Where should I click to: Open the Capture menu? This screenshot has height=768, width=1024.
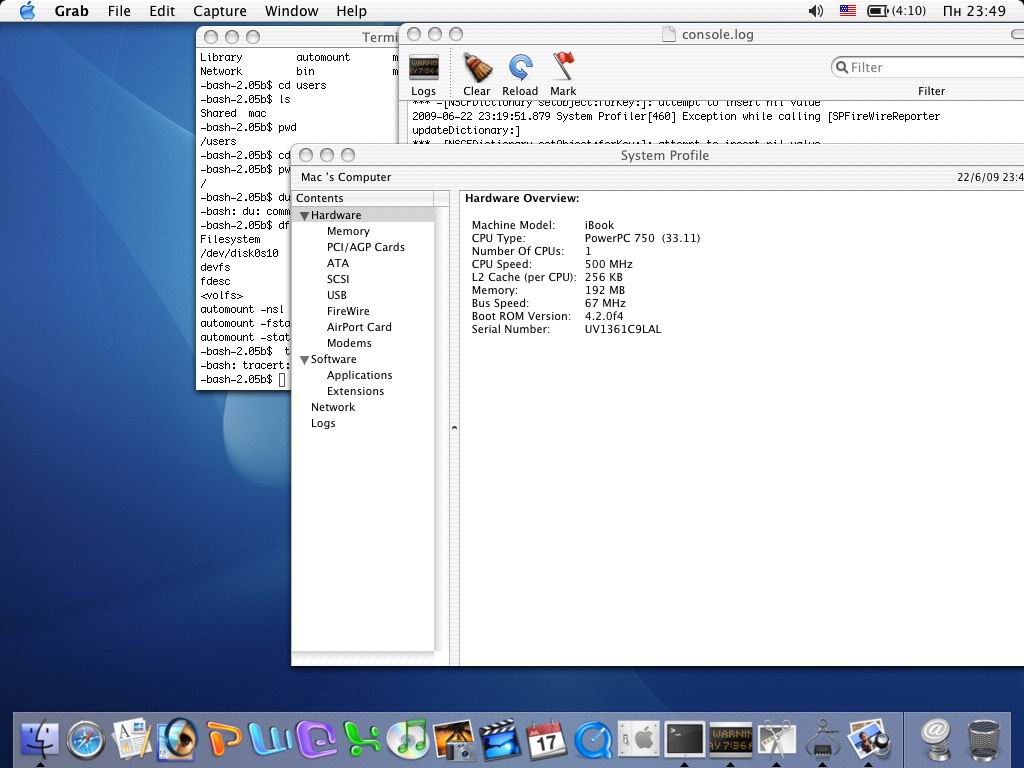pyautogui.click(x=220, y=10)
